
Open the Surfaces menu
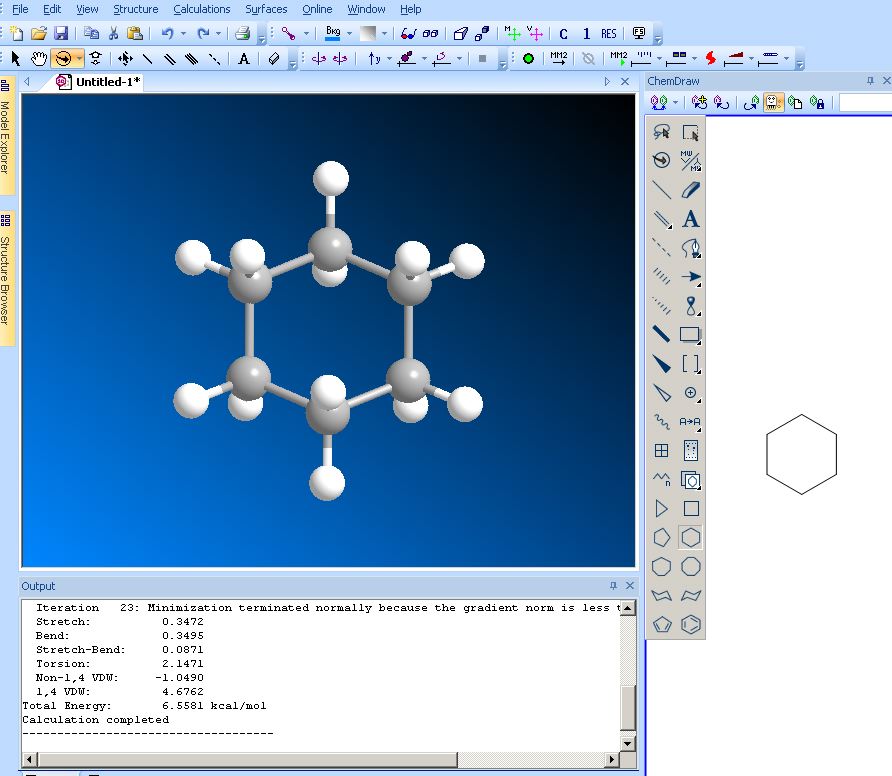266,9
